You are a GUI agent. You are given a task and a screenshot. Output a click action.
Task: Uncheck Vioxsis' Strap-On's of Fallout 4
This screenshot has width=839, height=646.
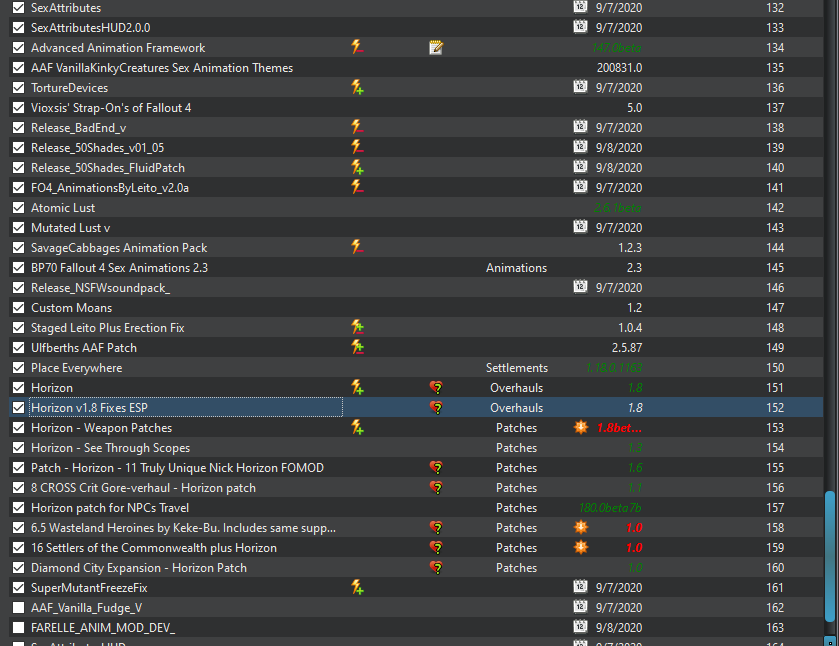tap(18, 108)
